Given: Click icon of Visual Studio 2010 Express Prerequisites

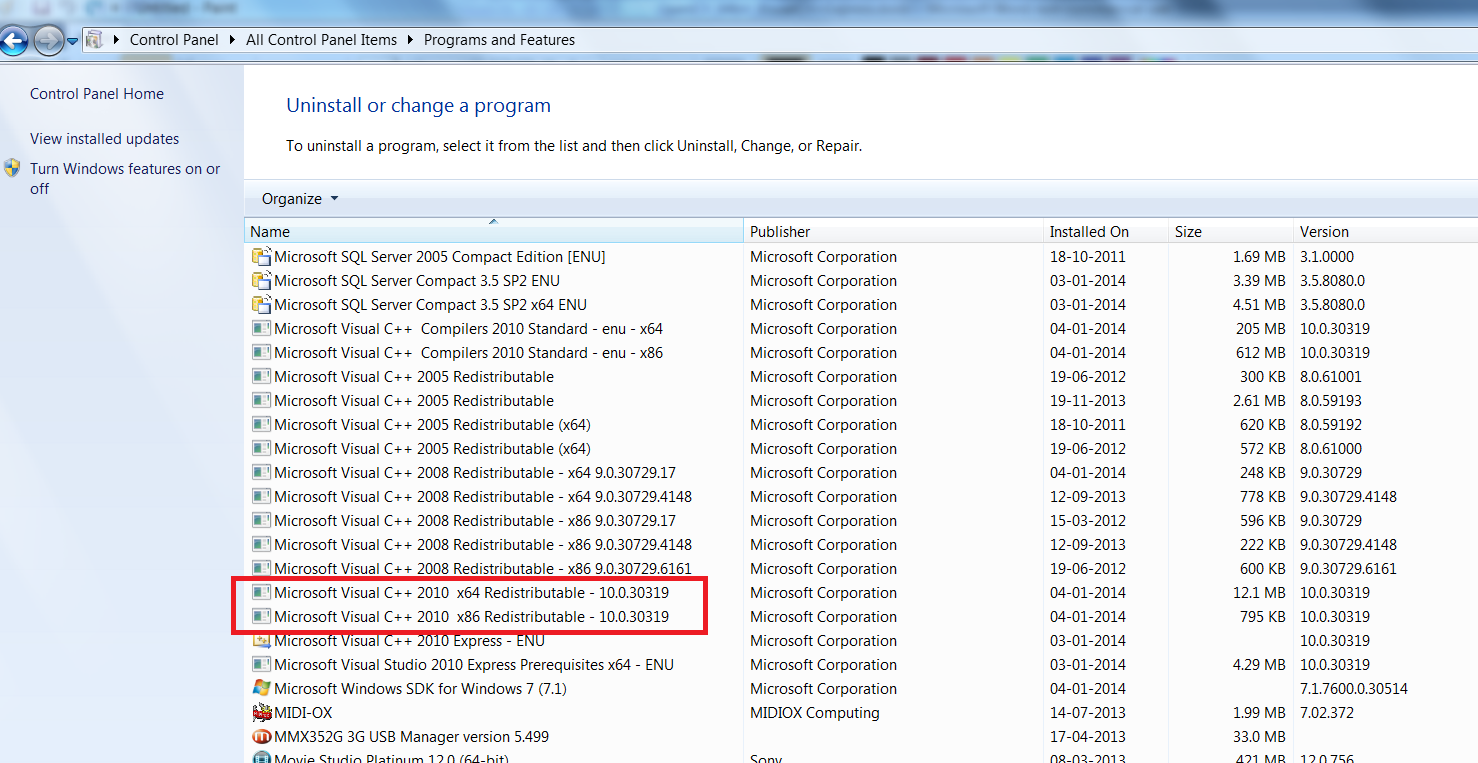Looking at the screenshot, I should pyautogui.click(x=261, y=665).
